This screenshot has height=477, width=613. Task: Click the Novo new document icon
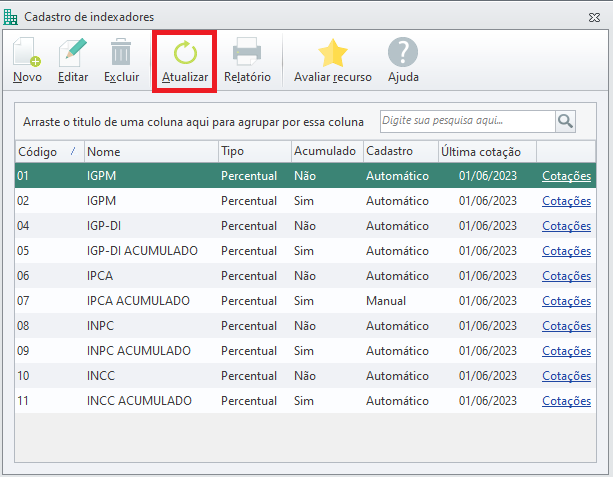point(27,52)
